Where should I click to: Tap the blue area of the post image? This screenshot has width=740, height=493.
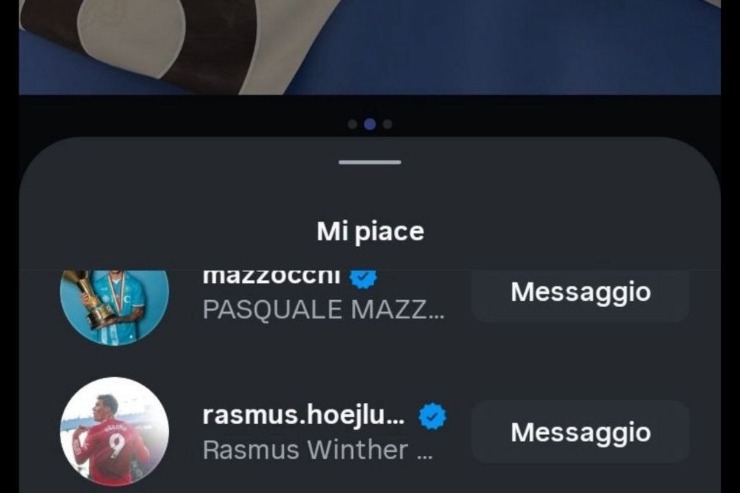[x=519, y=47]
